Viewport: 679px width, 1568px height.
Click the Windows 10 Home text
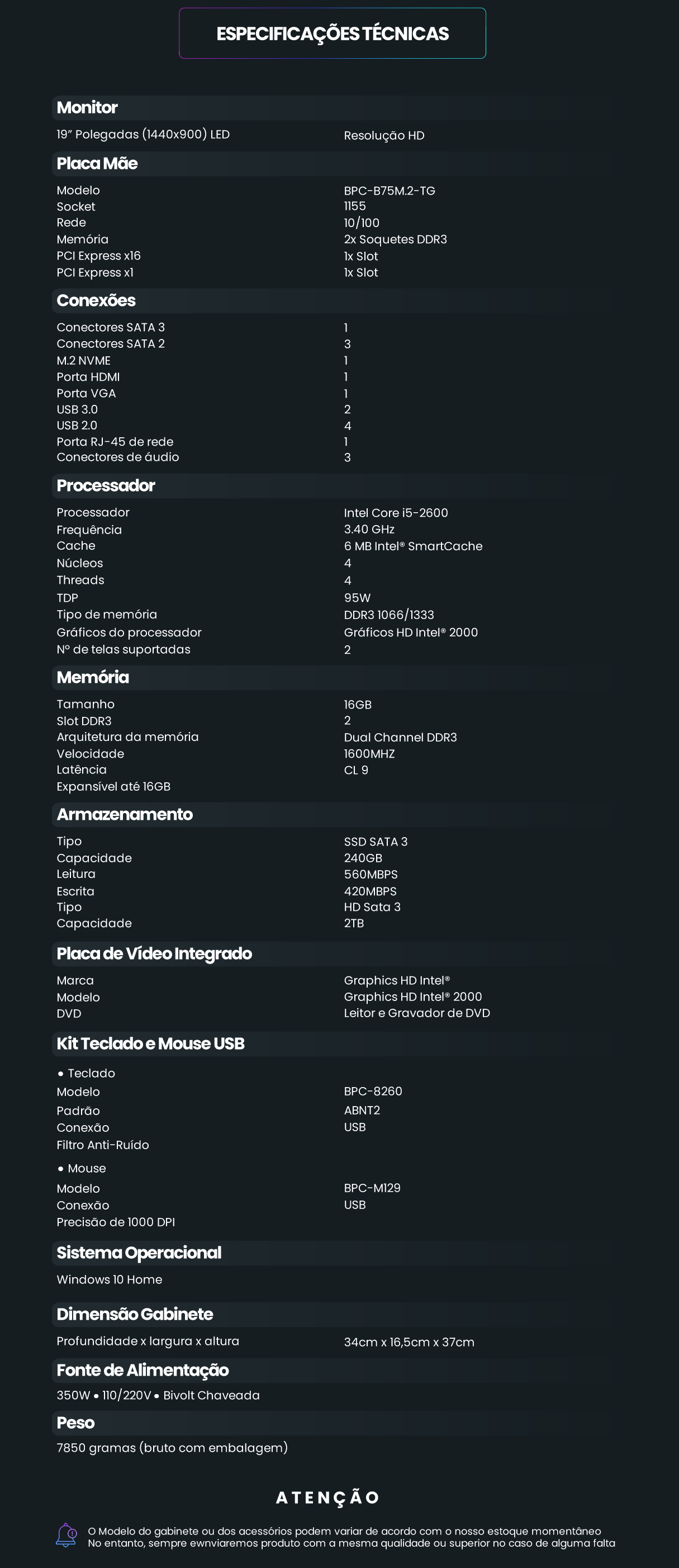pos(110,1280)
